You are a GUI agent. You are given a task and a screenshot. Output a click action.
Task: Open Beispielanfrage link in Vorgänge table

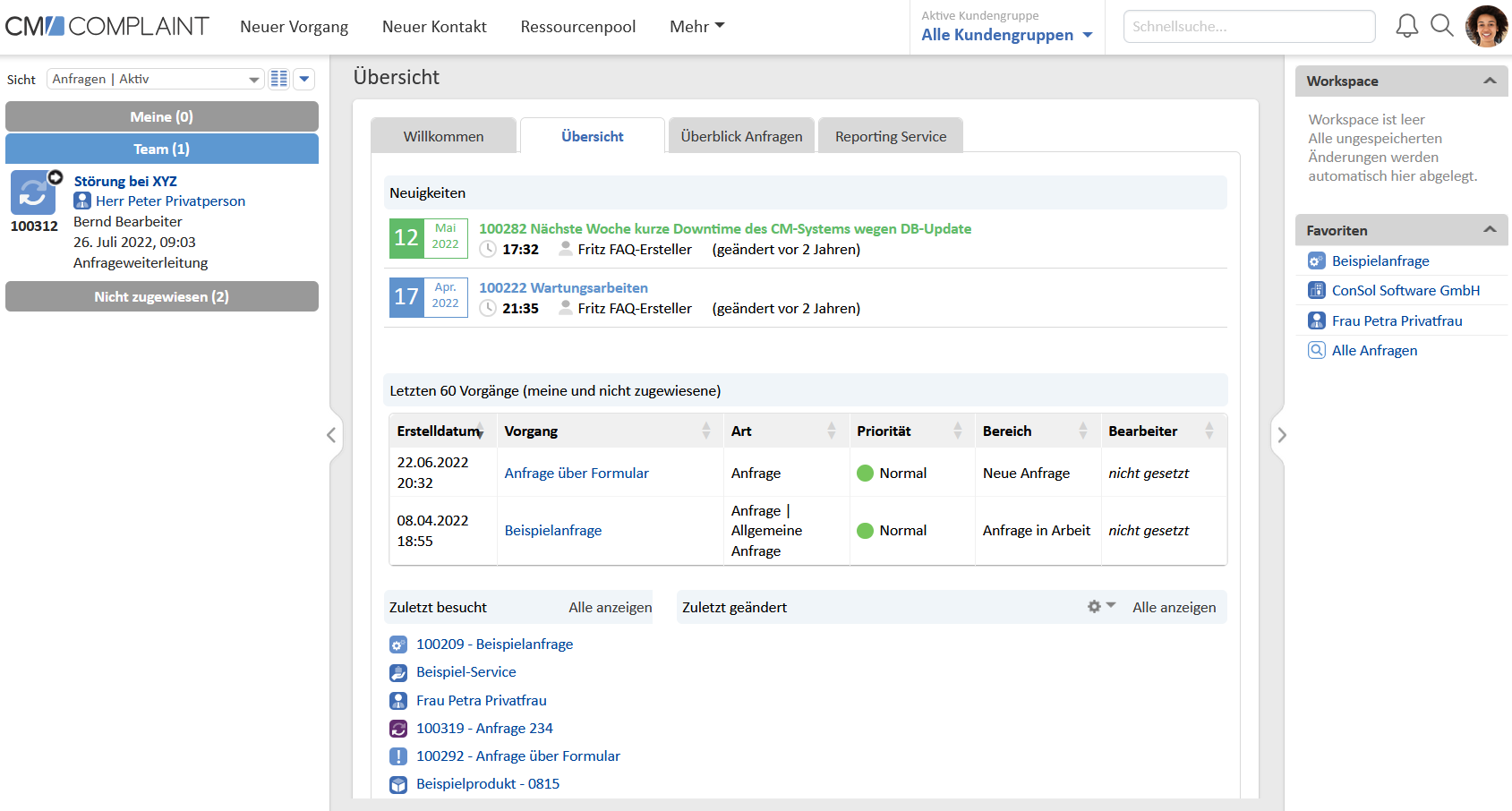click(x=553, y=530)
